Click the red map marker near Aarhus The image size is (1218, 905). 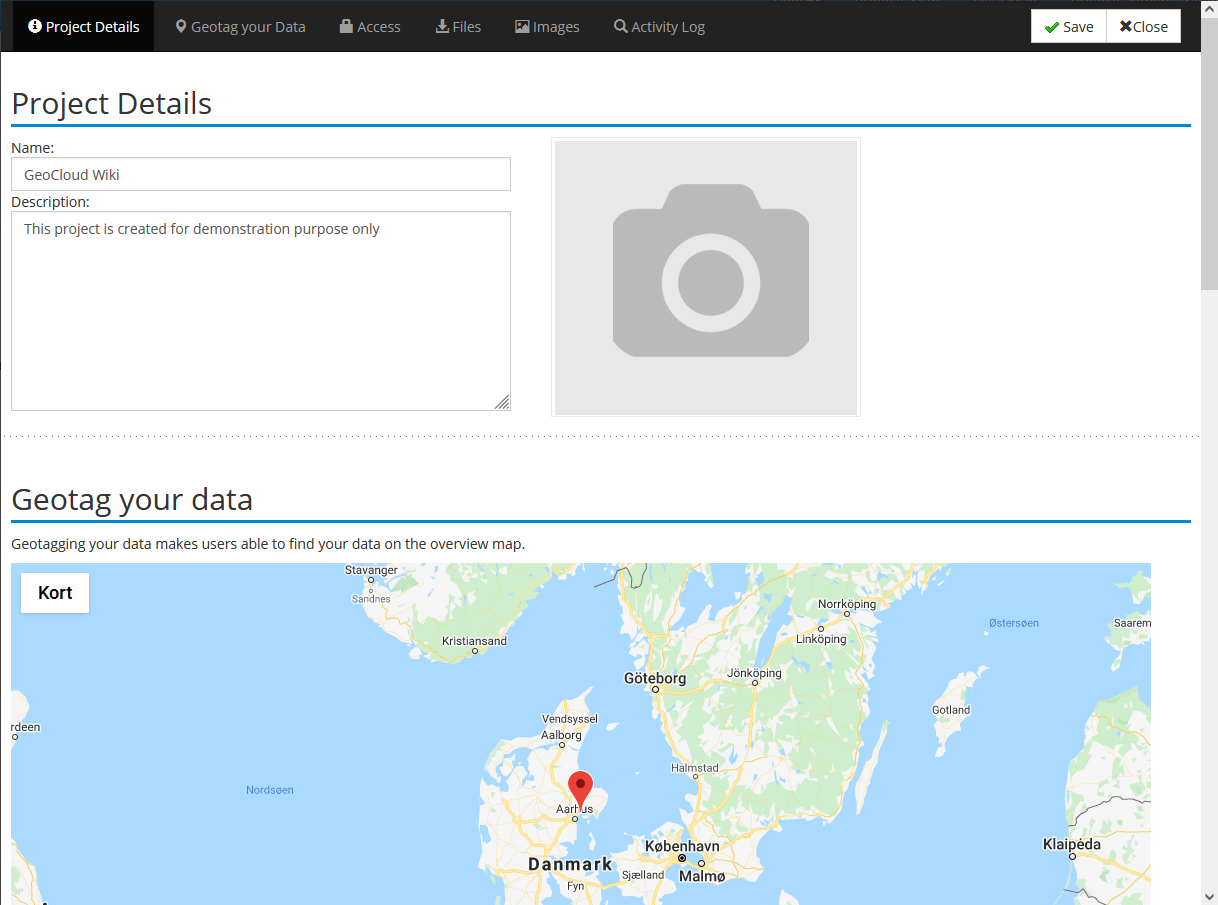(x=580, y=790)
